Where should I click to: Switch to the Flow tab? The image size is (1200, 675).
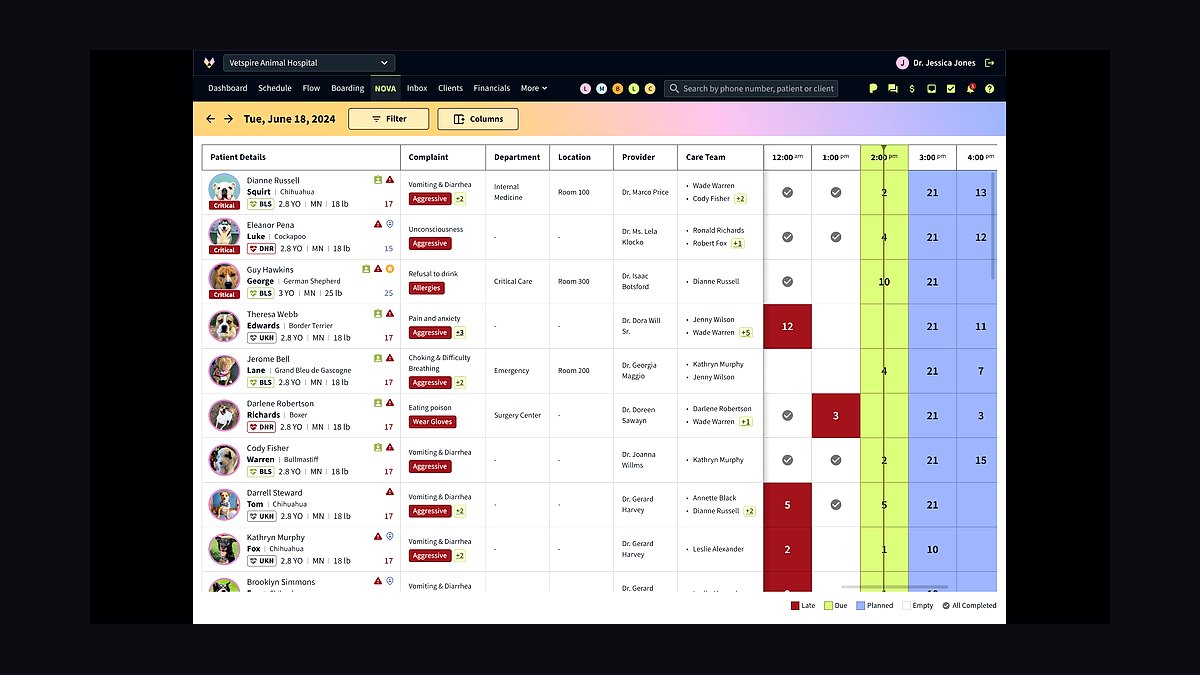pos(311,88)
